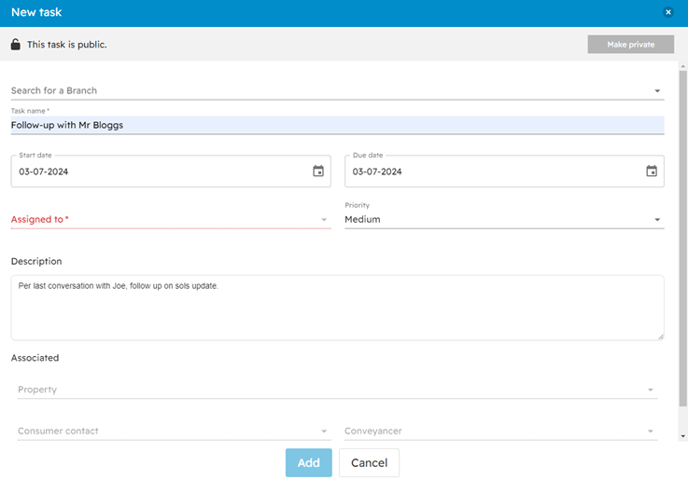Click the scrollbar up arrow
This screenshot has width=688, height=480.
coord(683,66)
